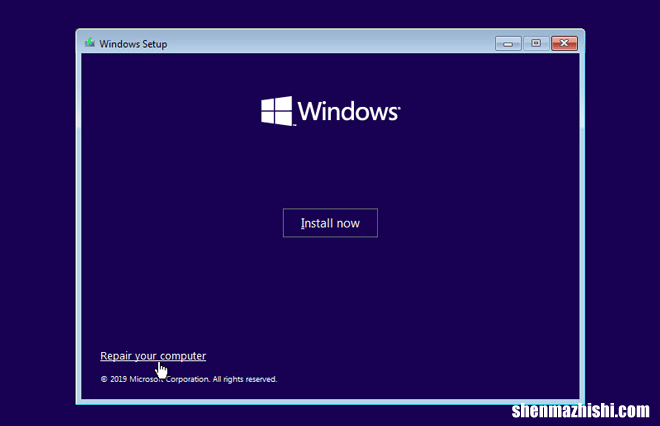Click the Windows Setup title text
Screen dimensions: 660x426
tap(133, 44)
